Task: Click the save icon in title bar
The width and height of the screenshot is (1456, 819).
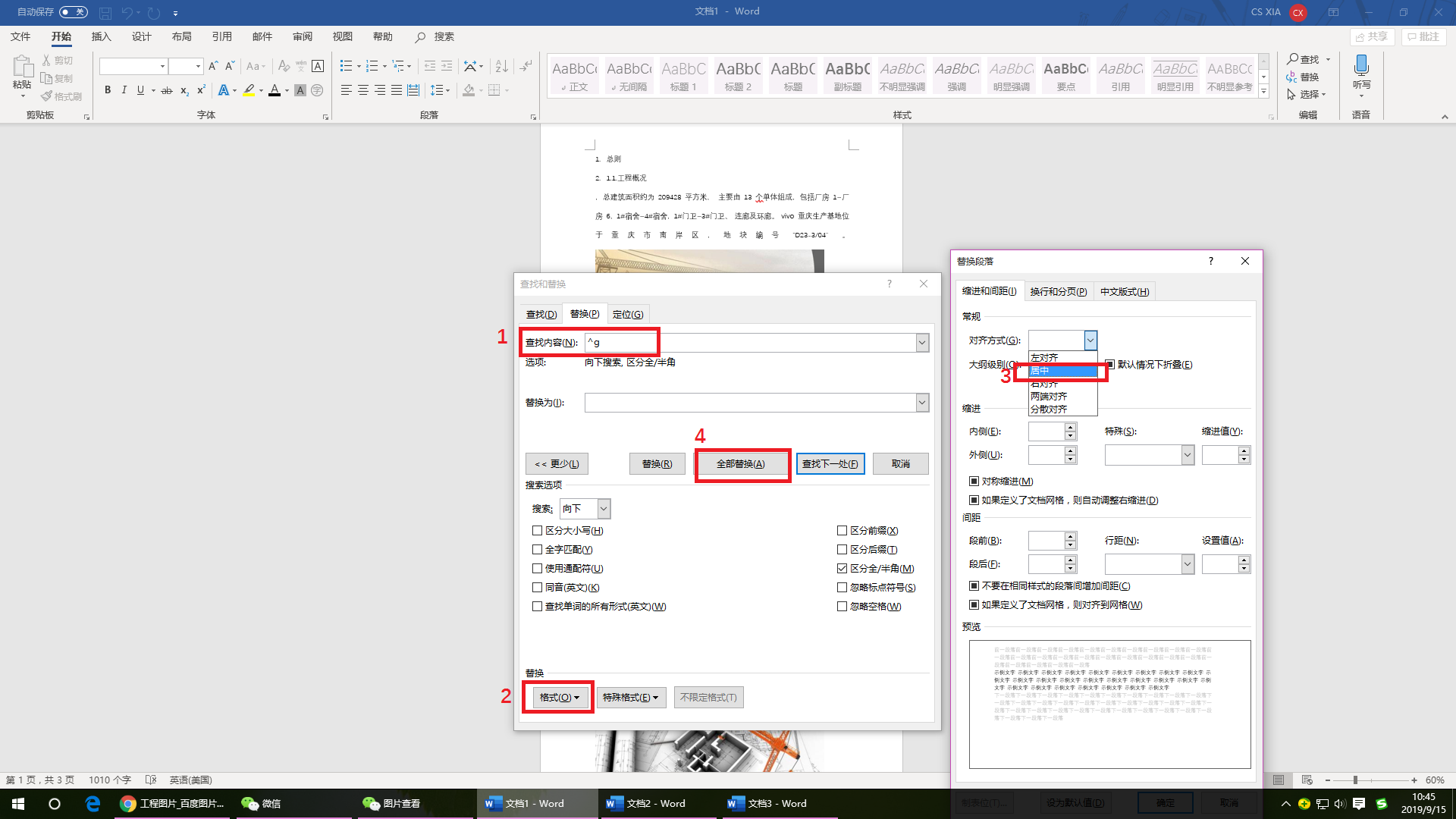Action: 105,13
